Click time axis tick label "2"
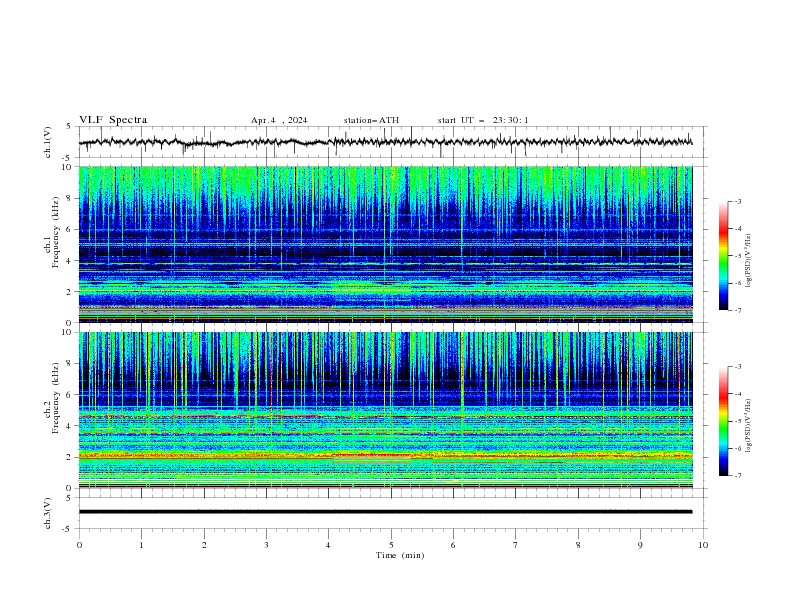The image size is (792, 612). pyautogui.click(x=204, y=545)
